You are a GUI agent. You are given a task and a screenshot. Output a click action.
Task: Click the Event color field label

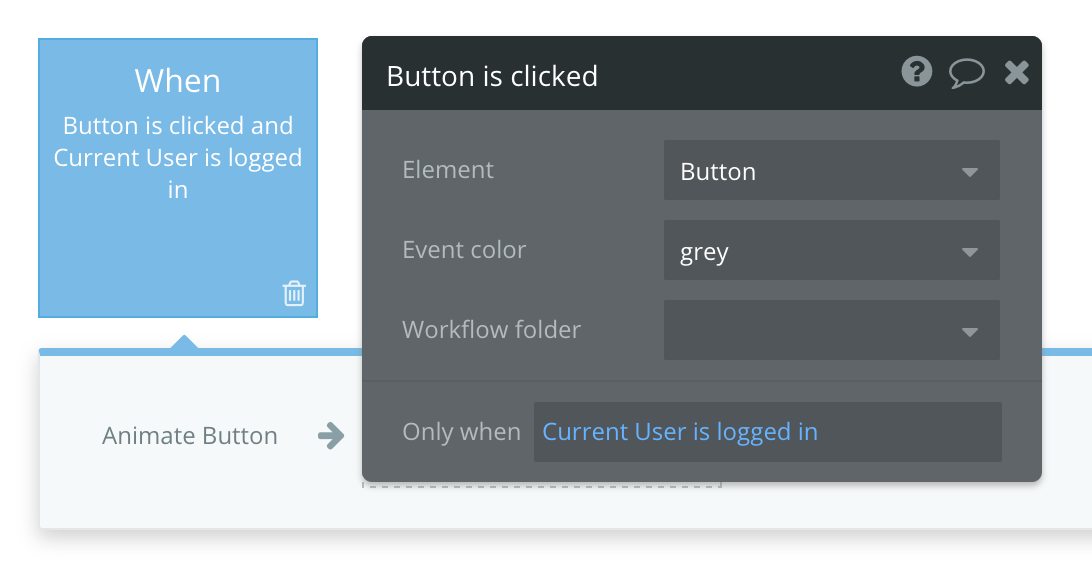coord(464,250)
